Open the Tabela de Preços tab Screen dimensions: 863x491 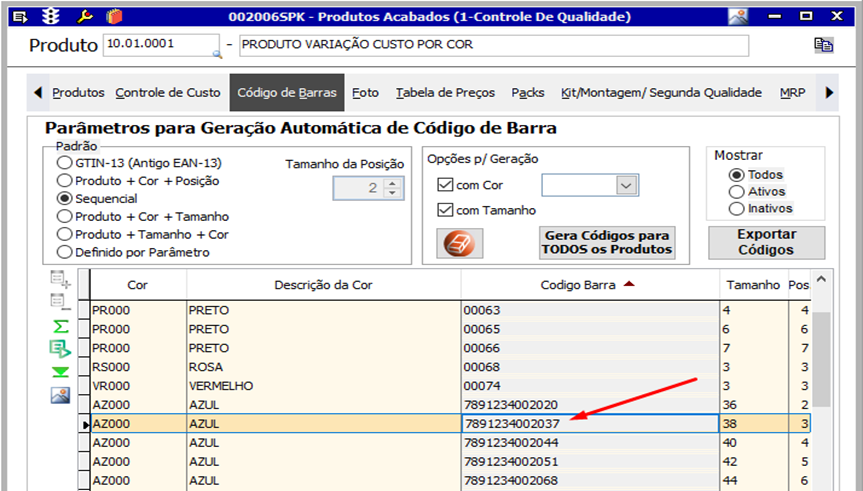pos(445,92)
